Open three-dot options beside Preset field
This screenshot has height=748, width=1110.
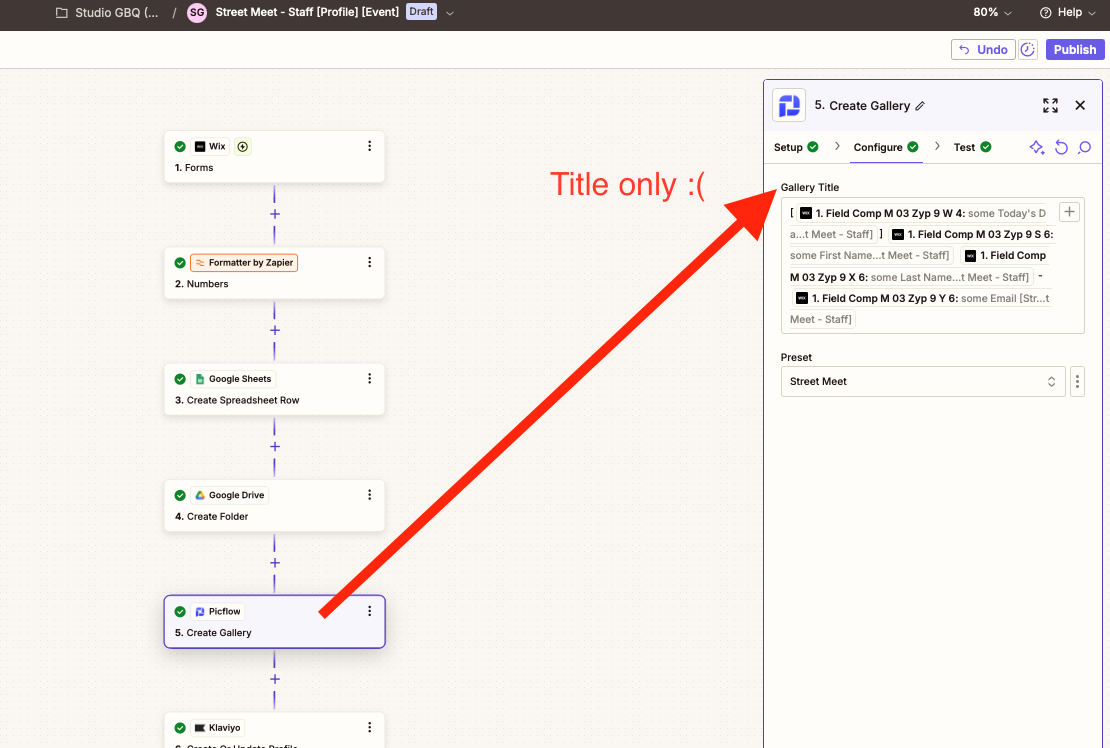pyautogui.click(x=1077, y=381)
